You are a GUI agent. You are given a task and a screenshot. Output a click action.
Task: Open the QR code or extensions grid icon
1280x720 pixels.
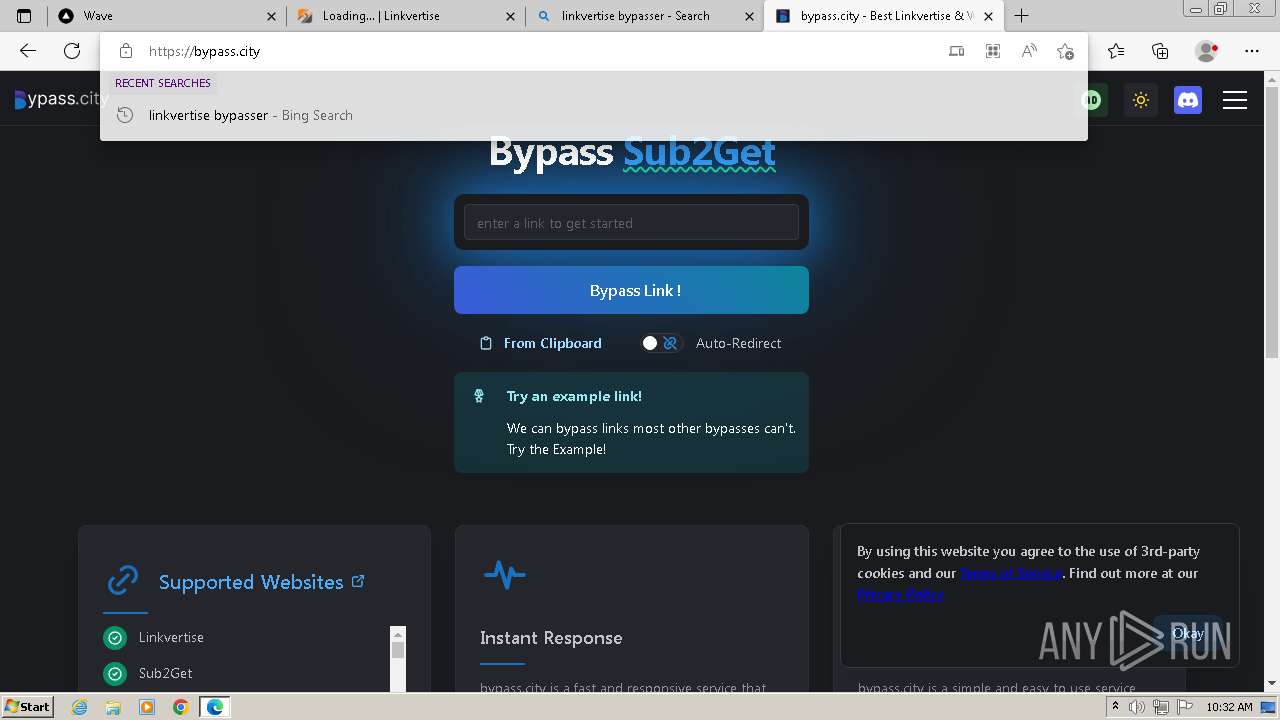click(x=993, y=51)
